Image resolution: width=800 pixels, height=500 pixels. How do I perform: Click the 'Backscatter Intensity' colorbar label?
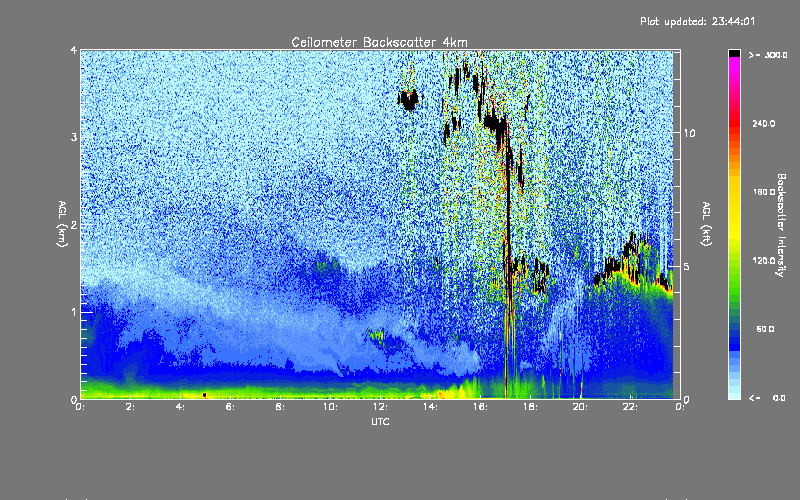coord(781,225)
